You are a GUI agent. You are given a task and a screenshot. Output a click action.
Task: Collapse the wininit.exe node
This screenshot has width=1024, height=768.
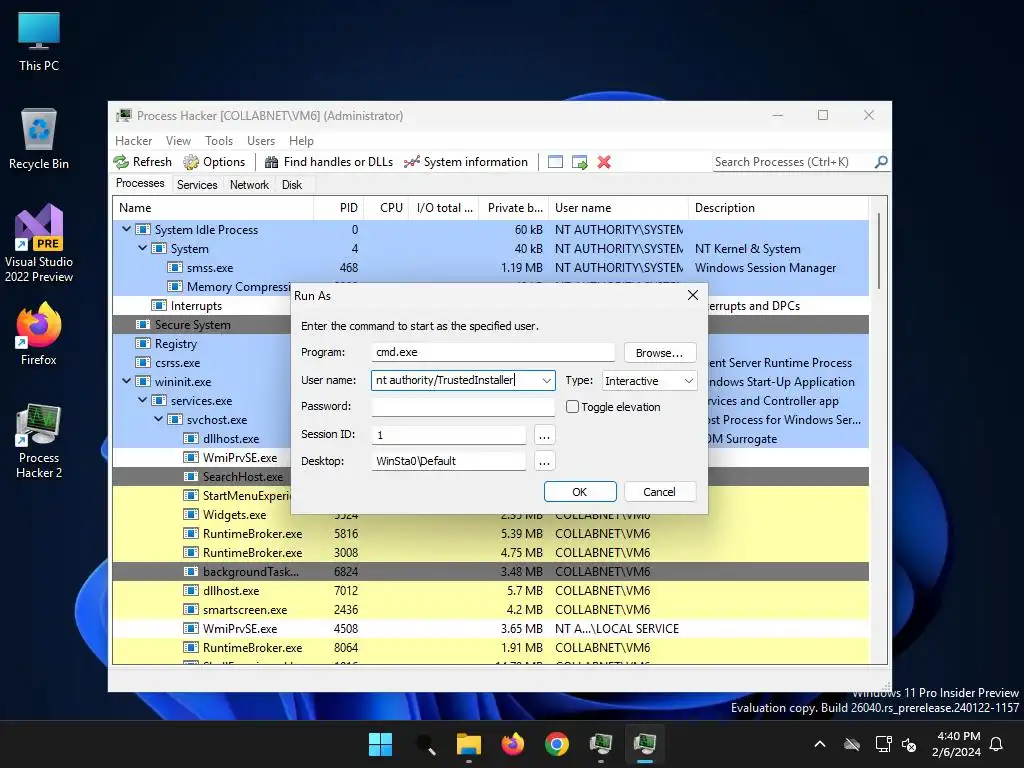tap(127, 381)
